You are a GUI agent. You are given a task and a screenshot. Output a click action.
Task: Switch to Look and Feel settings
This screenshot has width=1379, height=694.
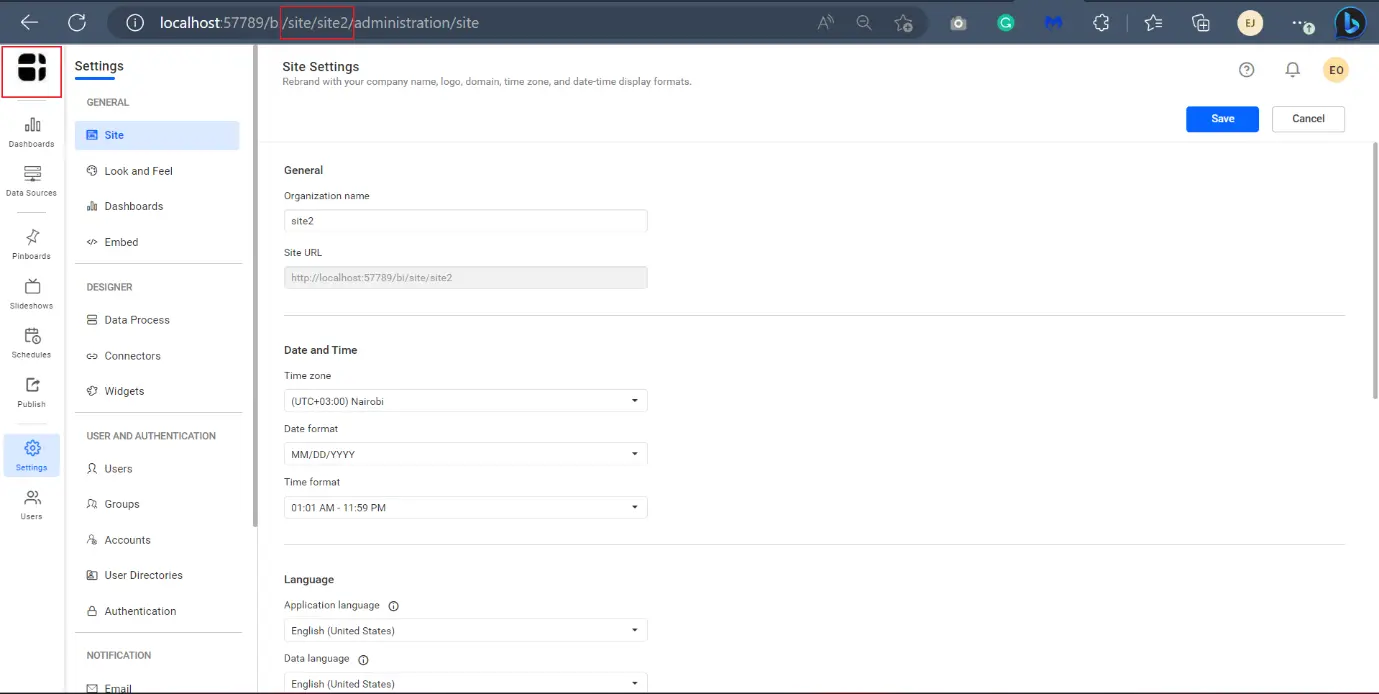click(140, 170)
